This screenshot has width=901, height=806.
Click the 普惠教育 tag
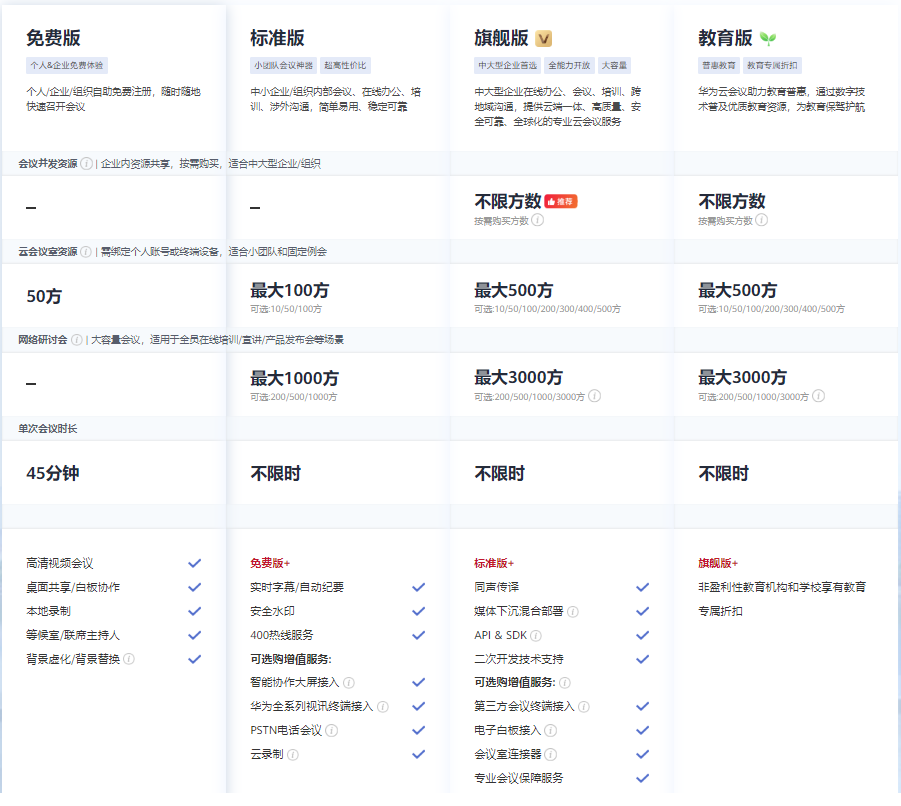(x=719, y=65)
